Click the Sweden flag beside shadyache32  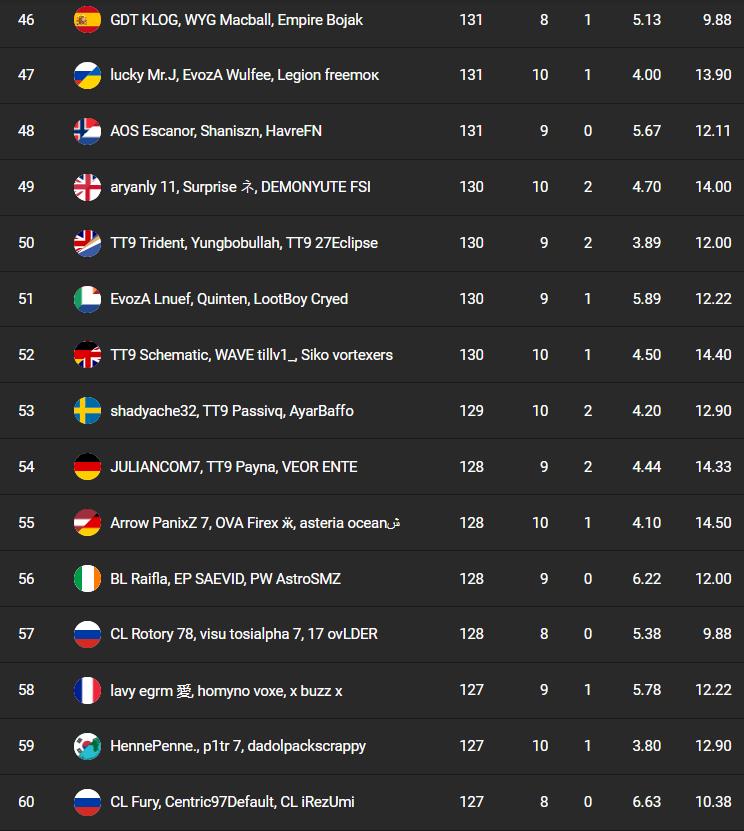88,411
